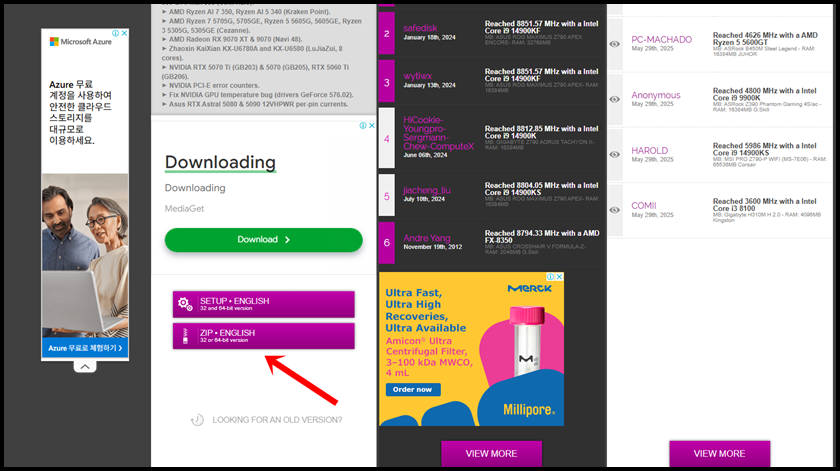Click the eye icon for PC-MACHADO

[x=615, y=44]
